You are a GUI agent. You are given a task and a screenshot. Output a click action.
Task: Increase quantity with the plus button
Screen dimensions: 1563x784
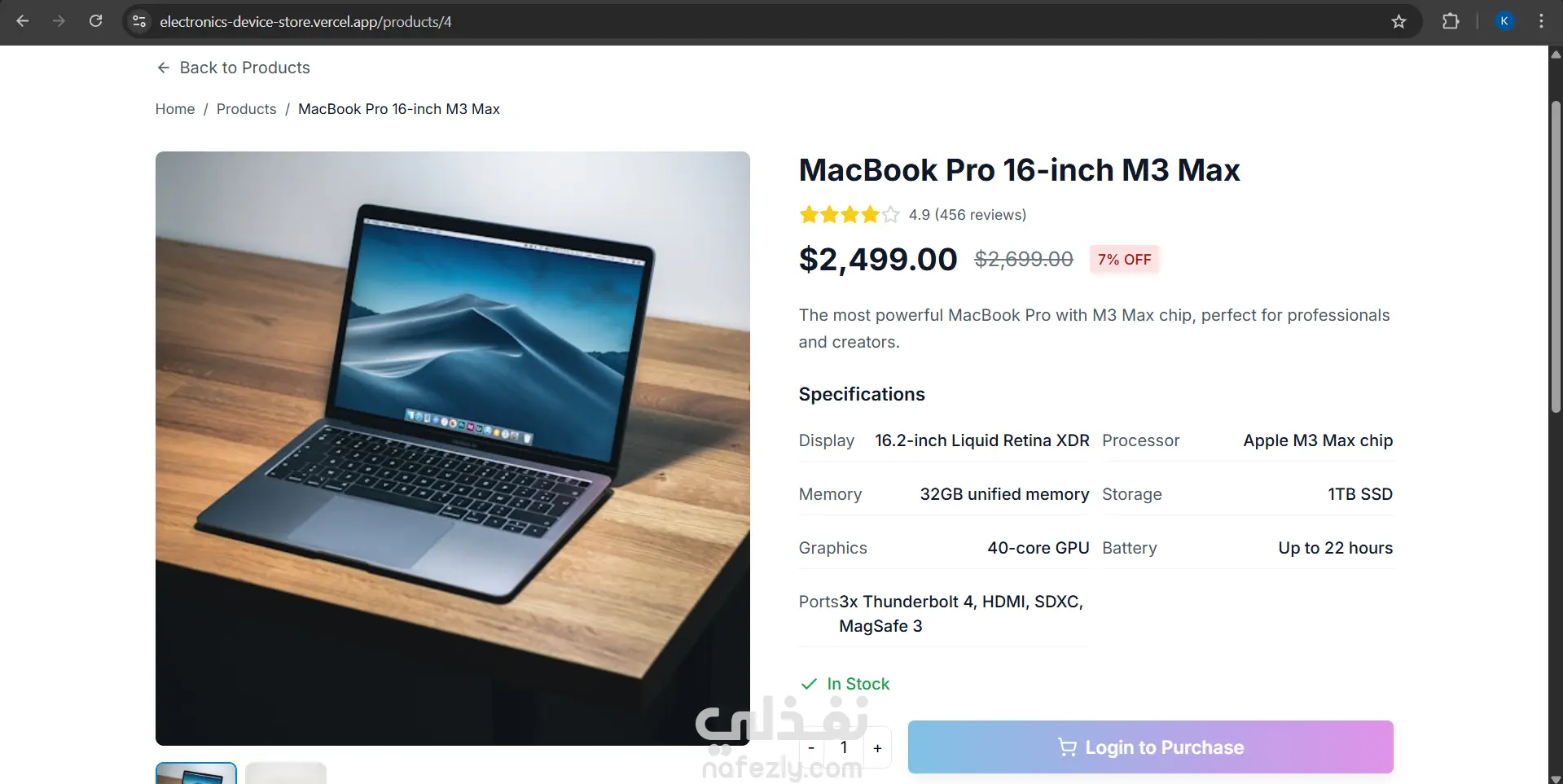tap(877, 748)
